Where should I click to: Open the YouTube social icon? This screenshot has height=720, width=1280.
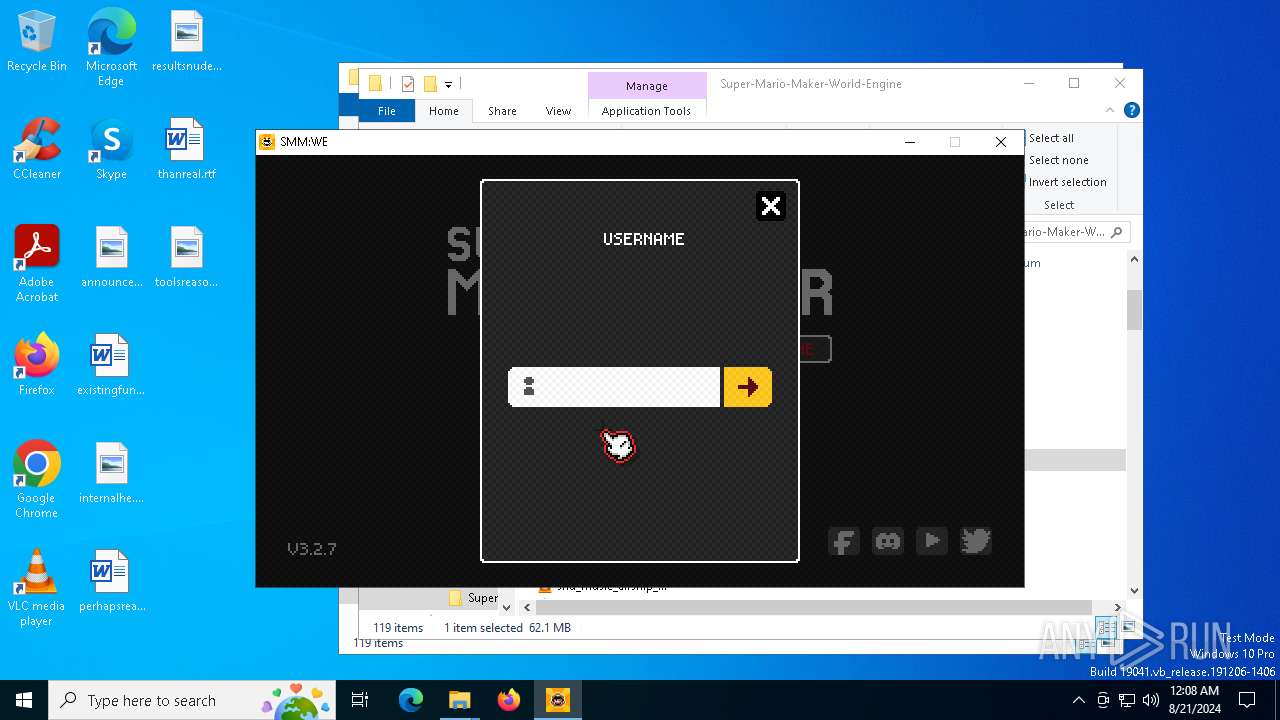point(932,541)
